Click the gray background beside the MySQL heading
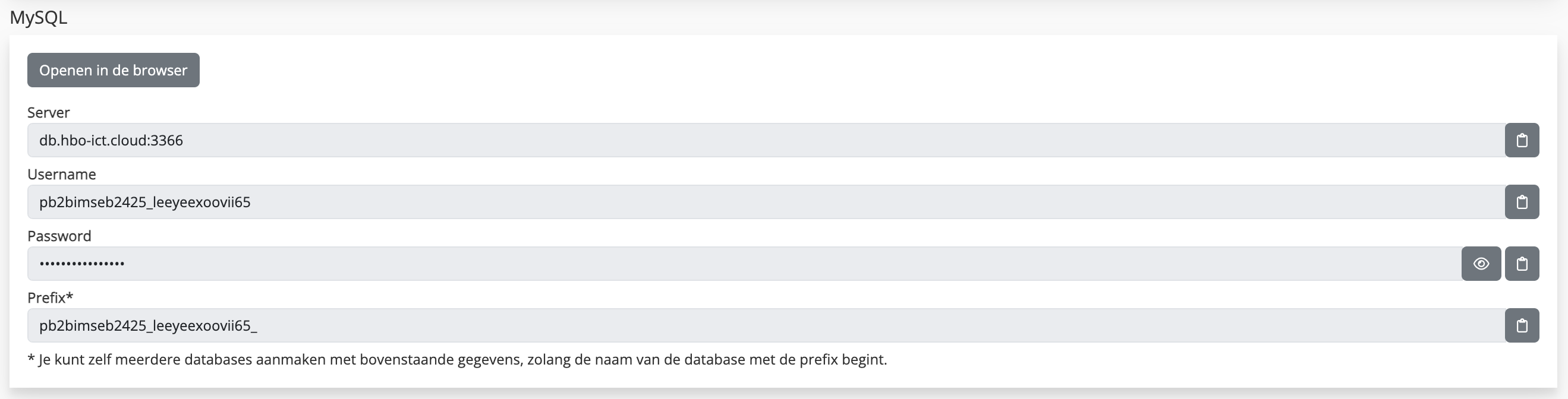The image size is (1568, 399). click(x=791, y=18)
